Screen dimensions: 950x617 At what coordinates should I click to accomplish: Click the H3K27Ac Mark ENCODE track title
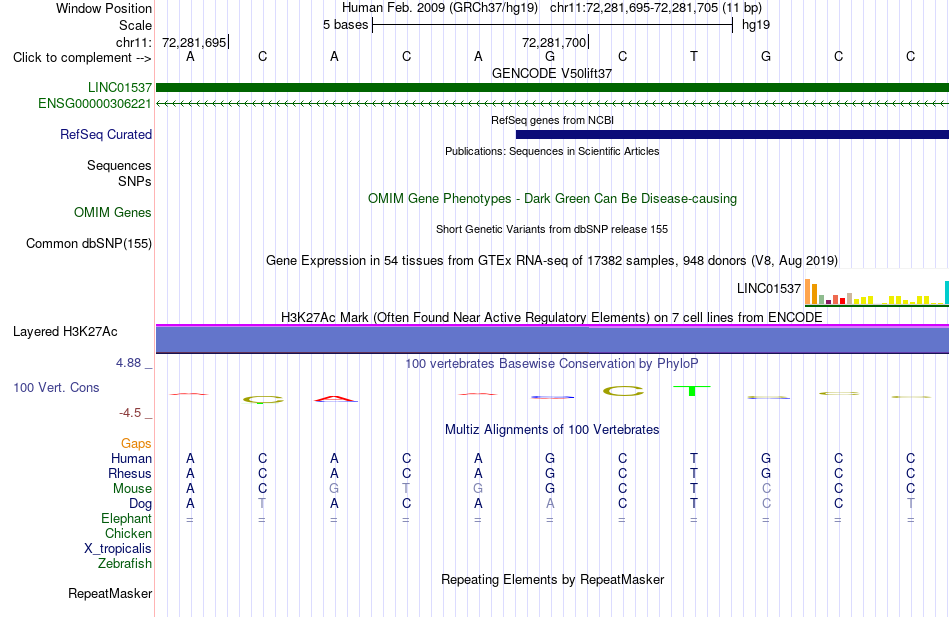coord(552,318)
